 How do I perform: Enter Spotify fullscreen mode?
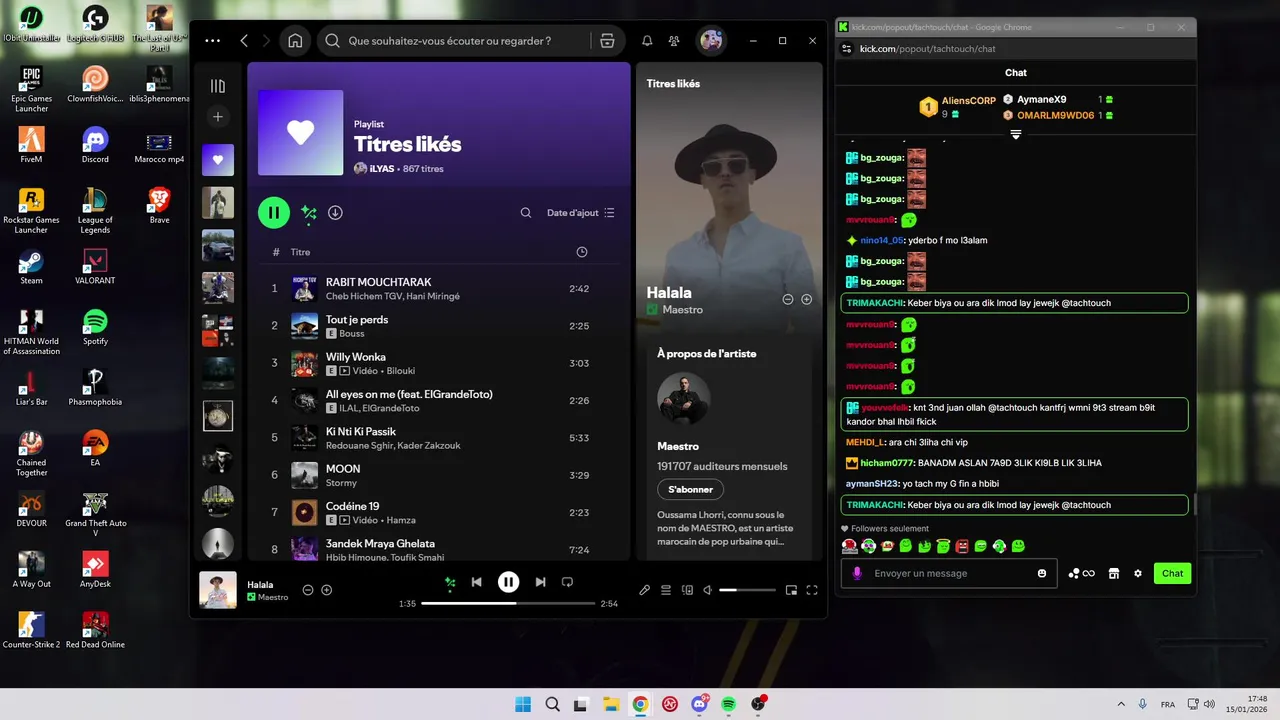[x=812, y=590]
